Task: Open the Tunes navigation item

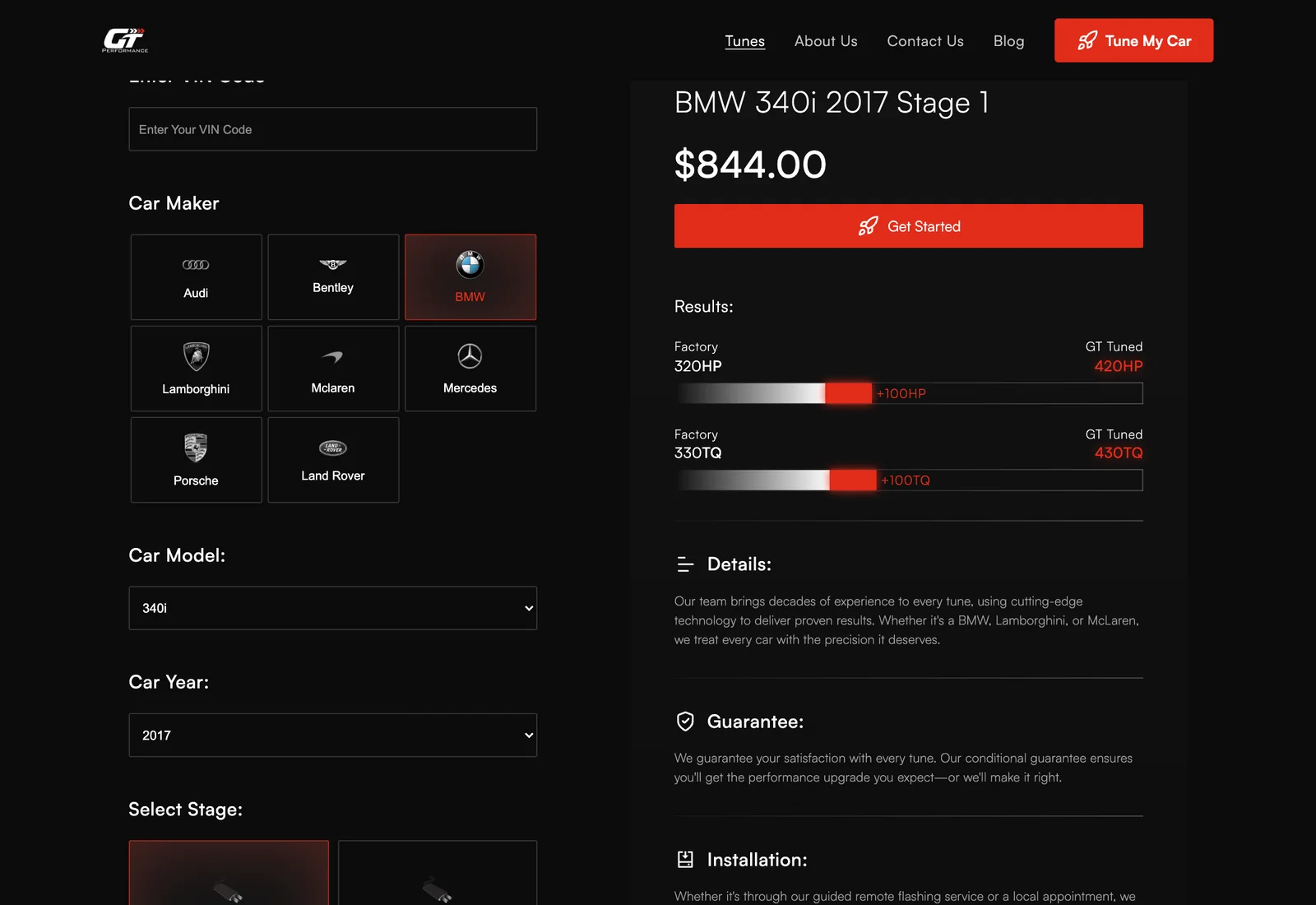Action: pyautogui.click(x=745, y=41)
